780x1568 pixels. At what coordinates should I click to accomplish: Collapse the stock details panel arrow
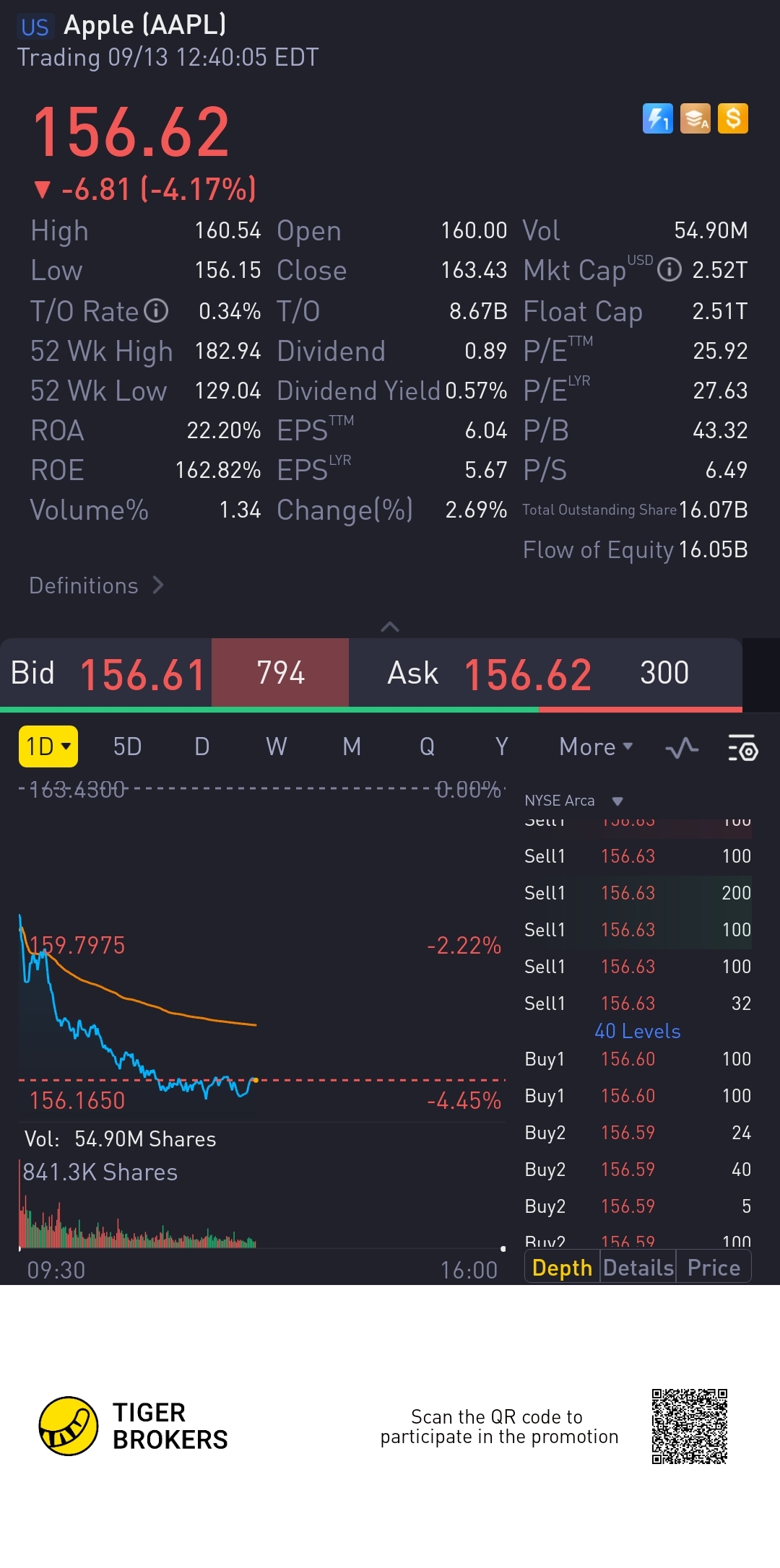tap(390, 627)
